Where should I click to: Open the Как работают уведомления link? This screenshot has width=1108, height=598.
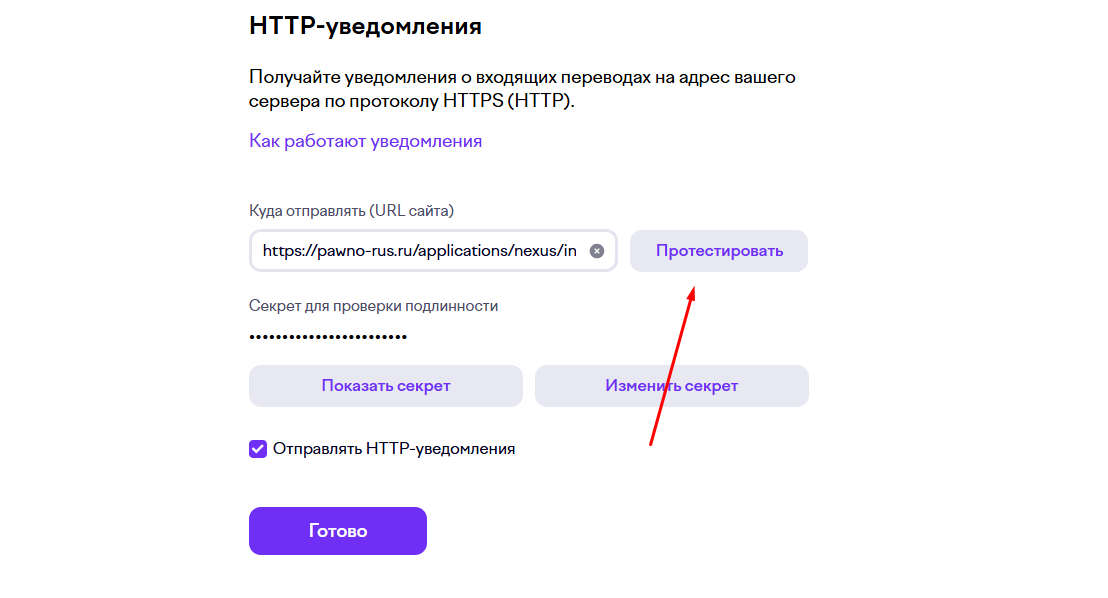(x=365, y=141)
